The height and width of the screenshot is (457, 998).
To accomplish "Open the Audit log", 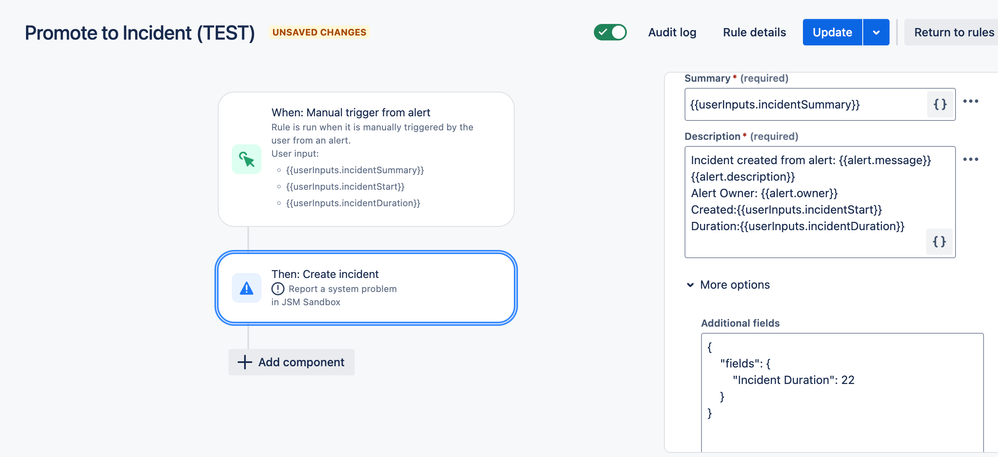I will click(672, 32).
